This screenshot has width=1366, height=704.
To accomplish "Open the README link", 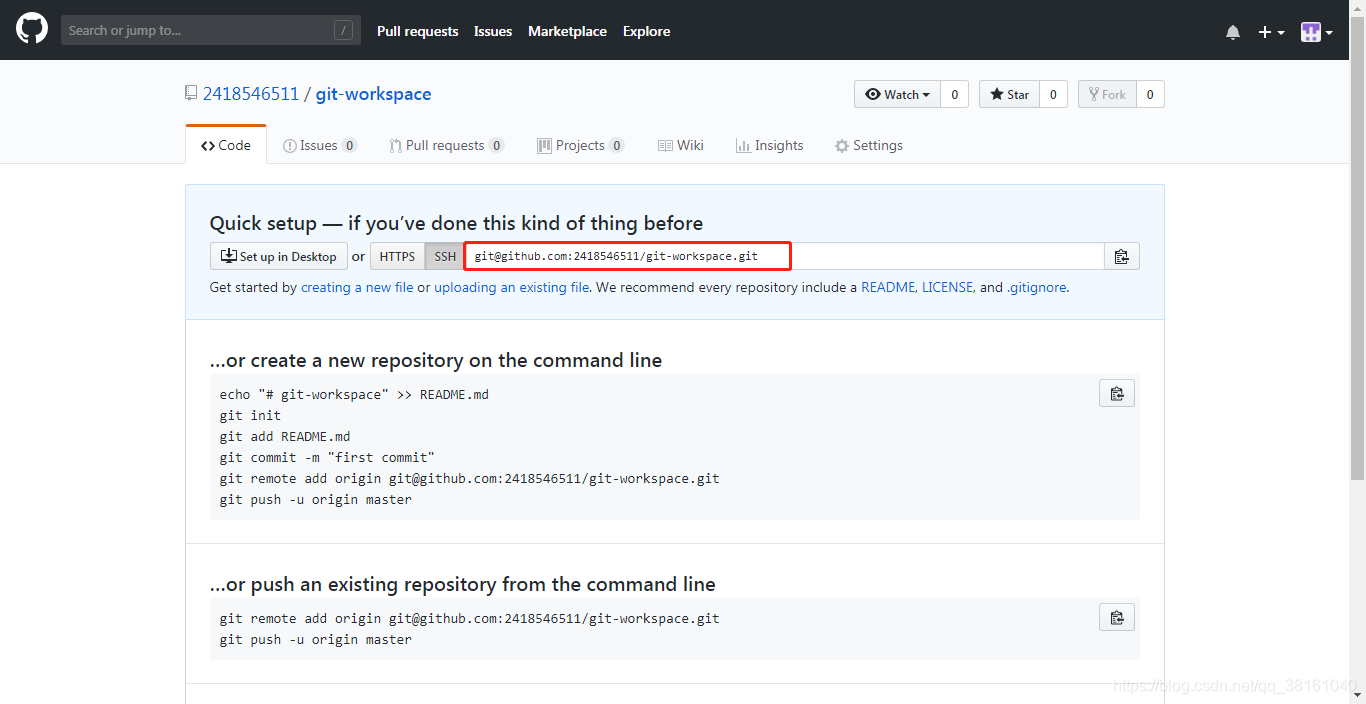I will (x=889, y=287).
